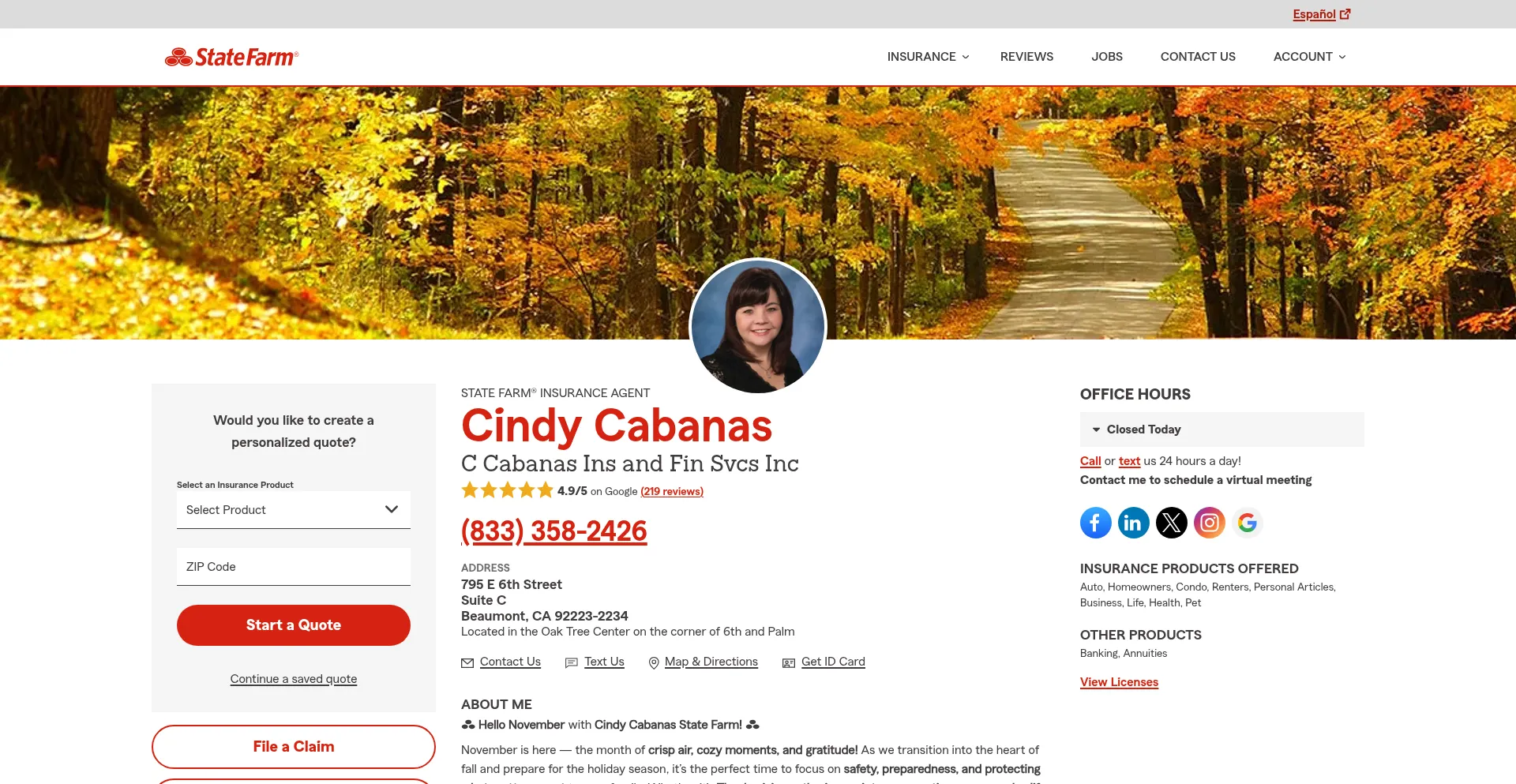
Task: Click the Start a Quote button
Action: tap(293, 625)
